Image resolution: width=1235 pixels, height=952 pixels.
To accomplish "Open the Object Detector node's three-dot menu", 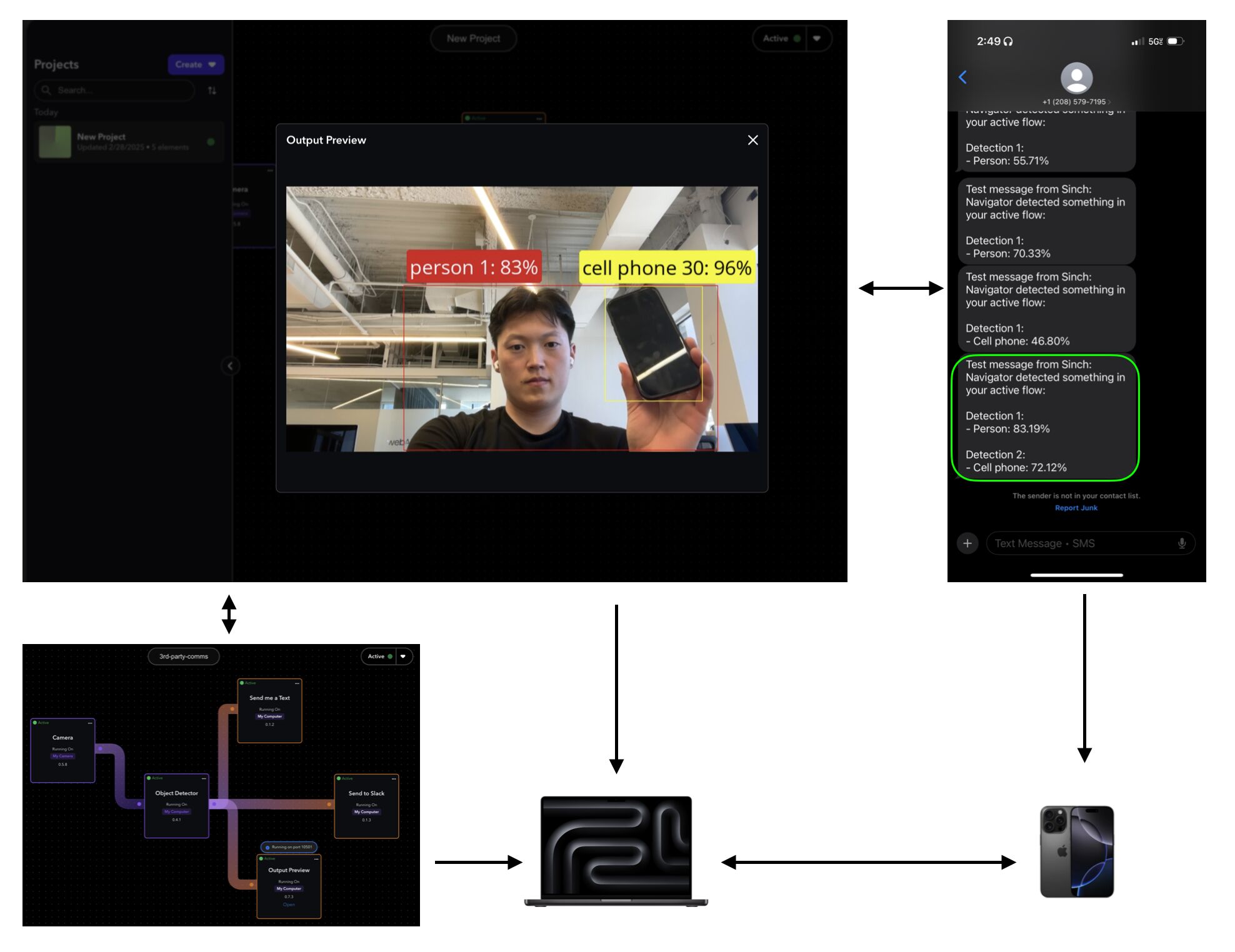I will 203,778.
